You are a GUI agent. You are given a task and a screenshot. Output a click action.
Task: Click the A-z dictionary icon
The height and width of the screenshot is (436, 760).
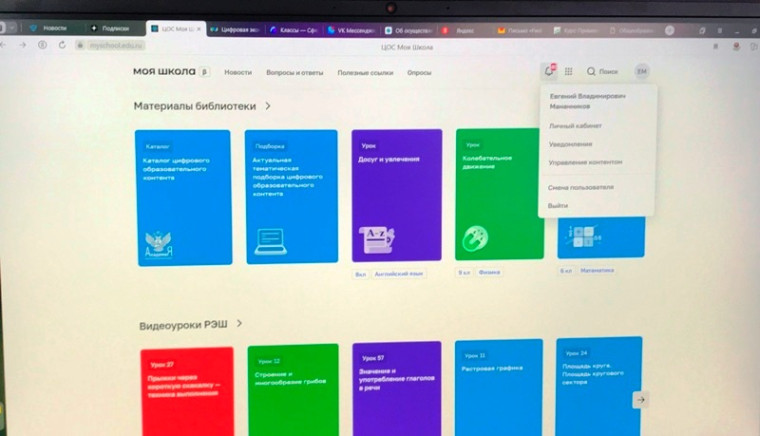[x=377, y=239]
